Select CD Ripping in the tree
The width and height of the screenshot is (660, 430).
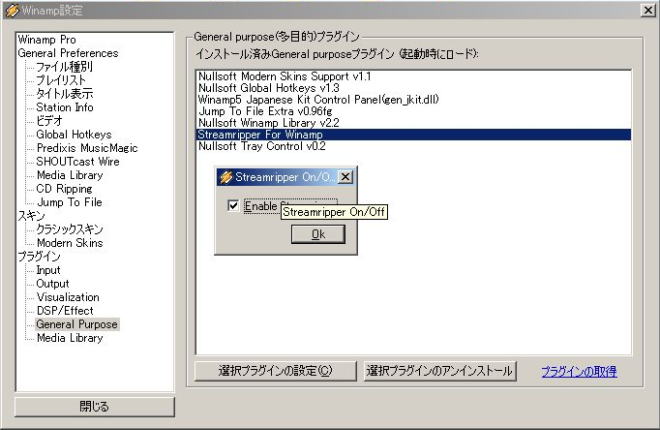[x=64, y=188]
